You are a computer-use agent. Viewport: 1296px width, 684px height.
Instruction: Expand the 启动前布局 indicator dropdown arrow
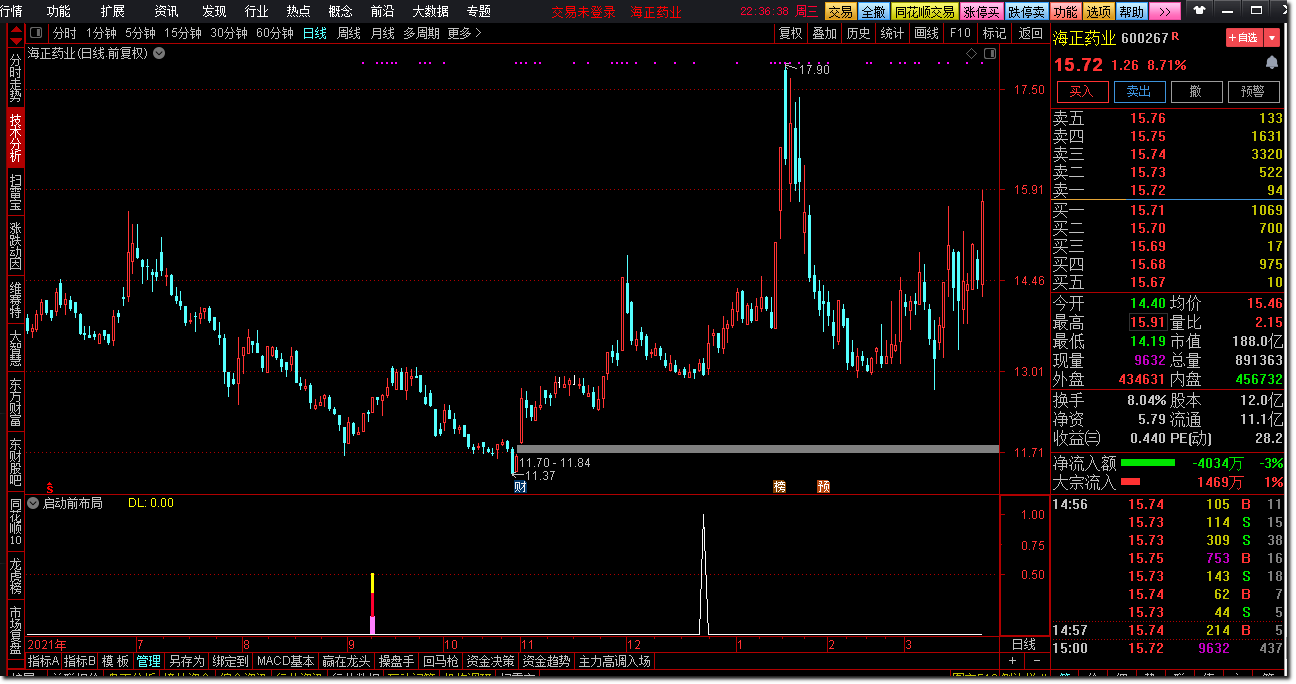[33, 503]
